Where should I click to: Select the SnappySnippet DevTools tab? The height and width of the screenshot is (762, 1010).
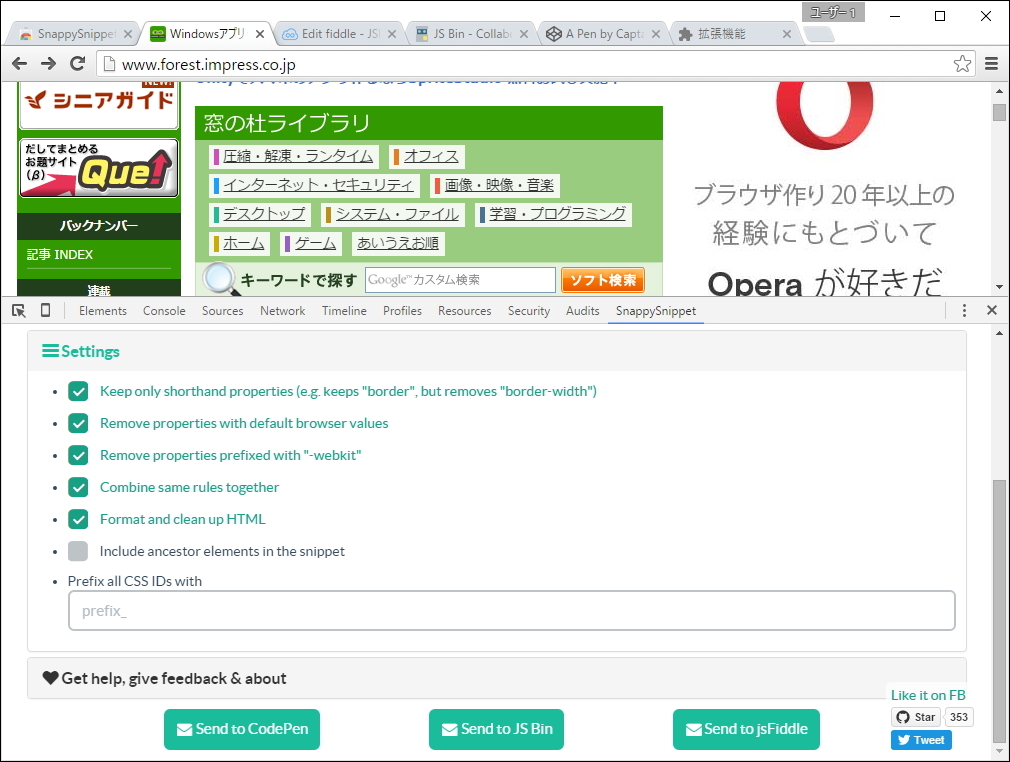[x=656, y=310]
